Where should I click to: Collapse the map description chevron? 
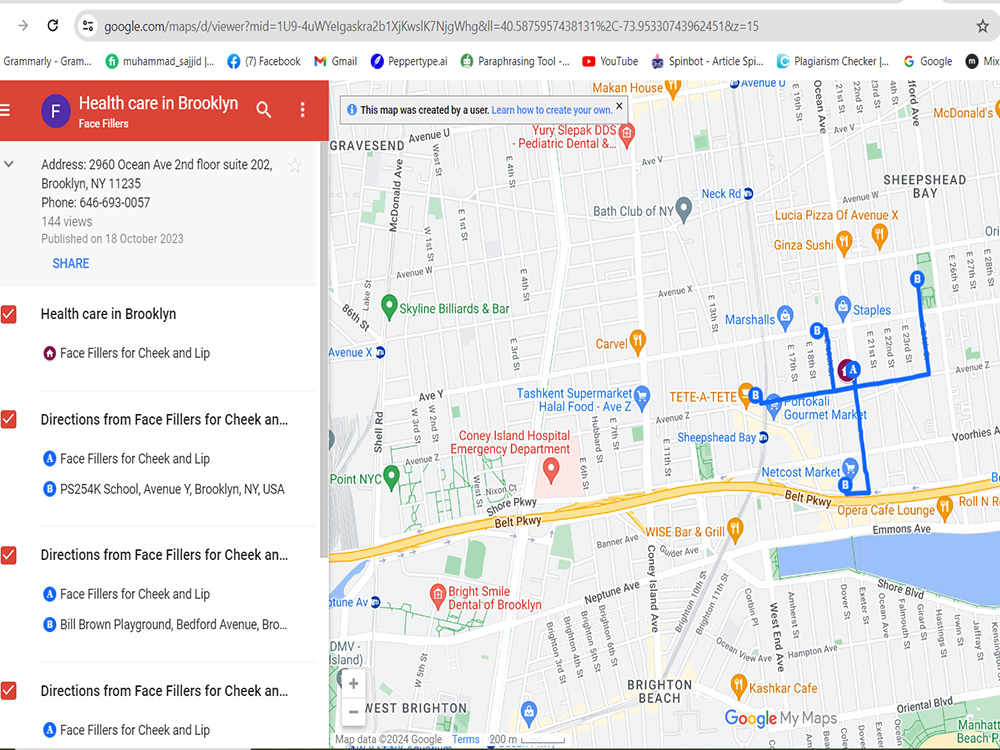pos(9,164)
